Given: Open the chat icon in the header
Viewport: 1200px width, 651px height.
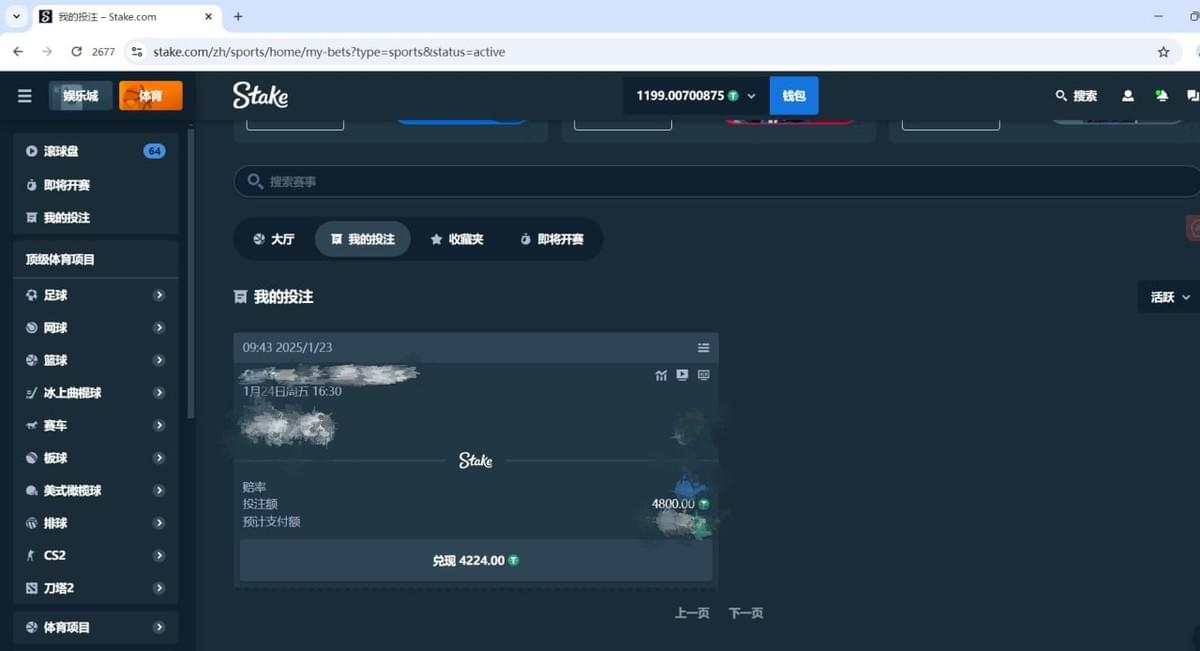Looking at the screenshot, I should click(x=1192, y=96).
